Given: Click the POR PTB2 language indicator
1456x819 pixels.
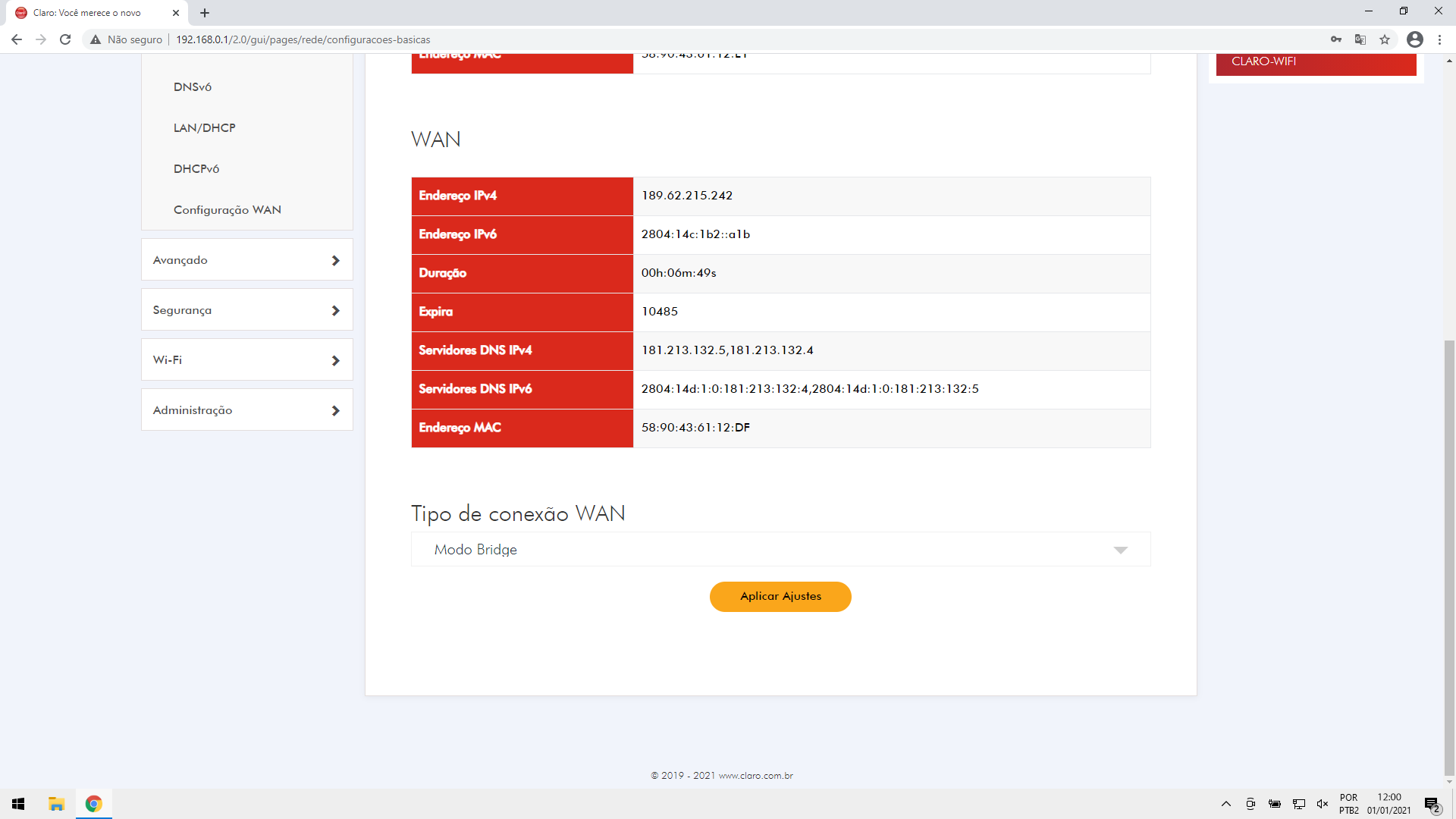Looking at the screenshot, I should pos(1349,804).
